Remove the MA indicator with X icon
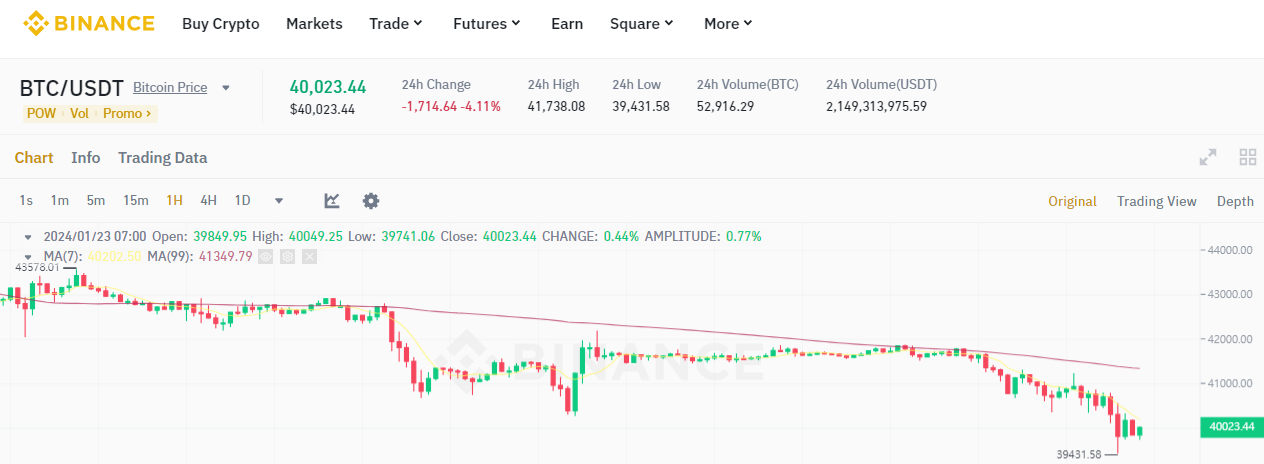The height and width of the screenshot is (464, 1264). point(309,257)
